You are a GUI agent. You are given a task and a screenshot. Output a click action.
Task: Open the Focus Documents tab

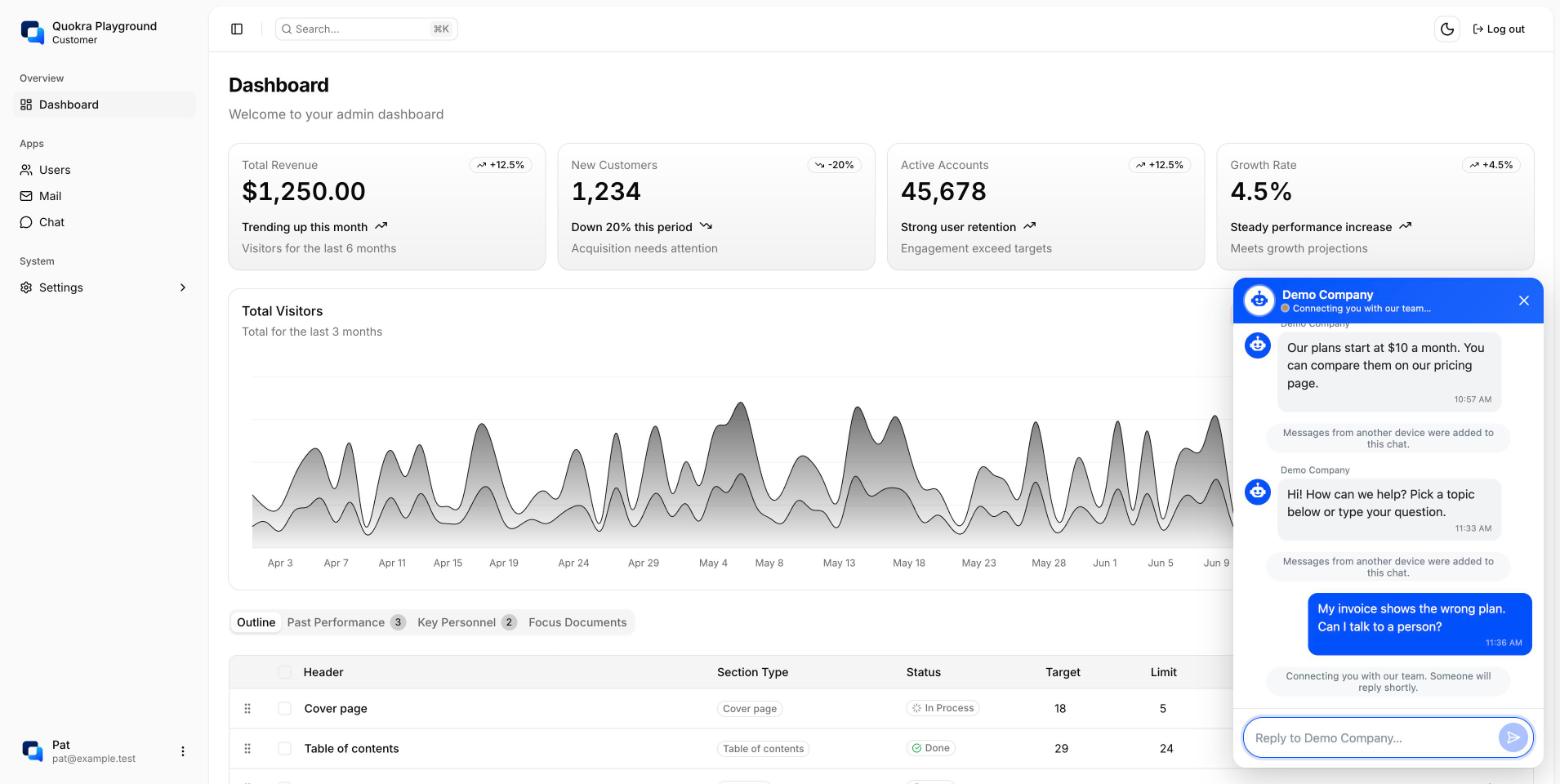[577, 622]
